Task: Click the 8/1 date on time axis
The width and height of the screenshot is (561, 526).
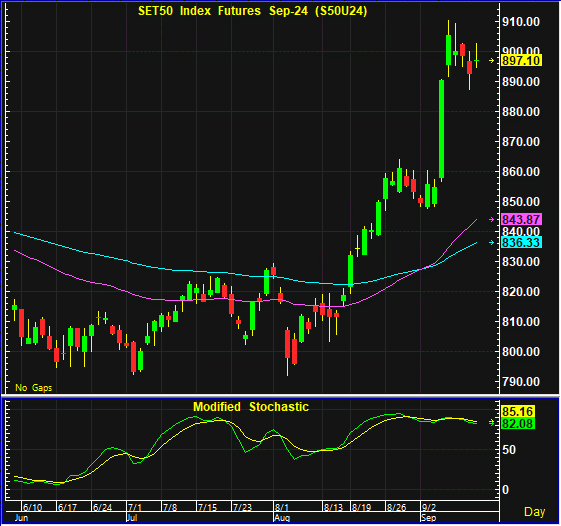Action: pos(282,507)
